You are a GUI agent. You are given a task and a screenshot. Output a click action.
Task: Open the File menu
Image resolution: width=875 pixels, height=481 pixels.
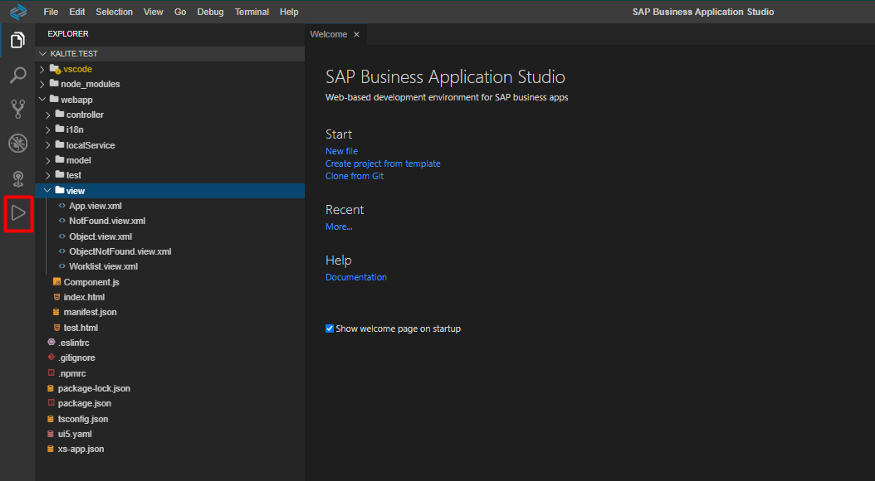coord(51,12)
